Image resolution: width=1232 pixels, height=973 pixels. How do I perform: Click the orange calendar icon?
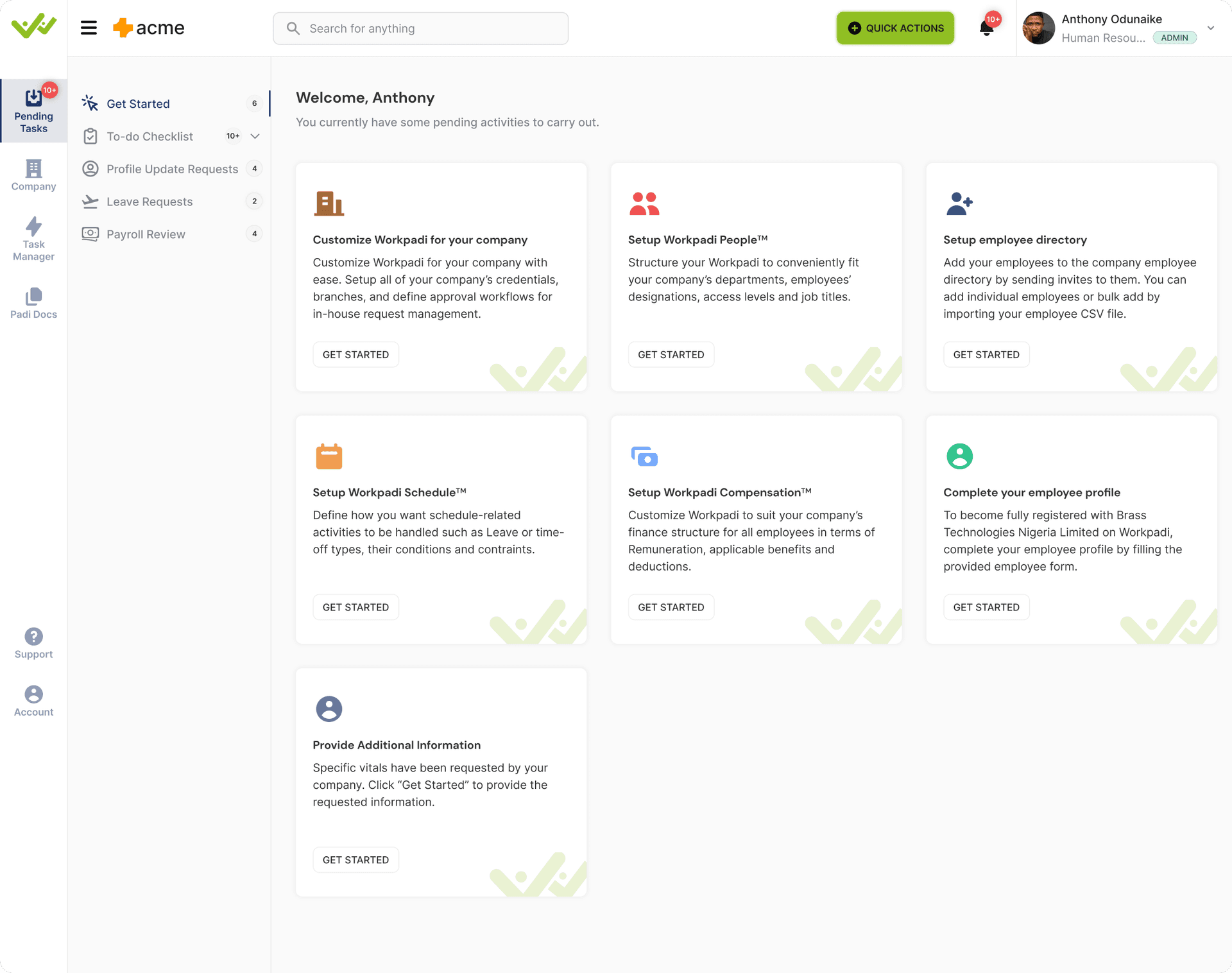[x=329, y=456]
